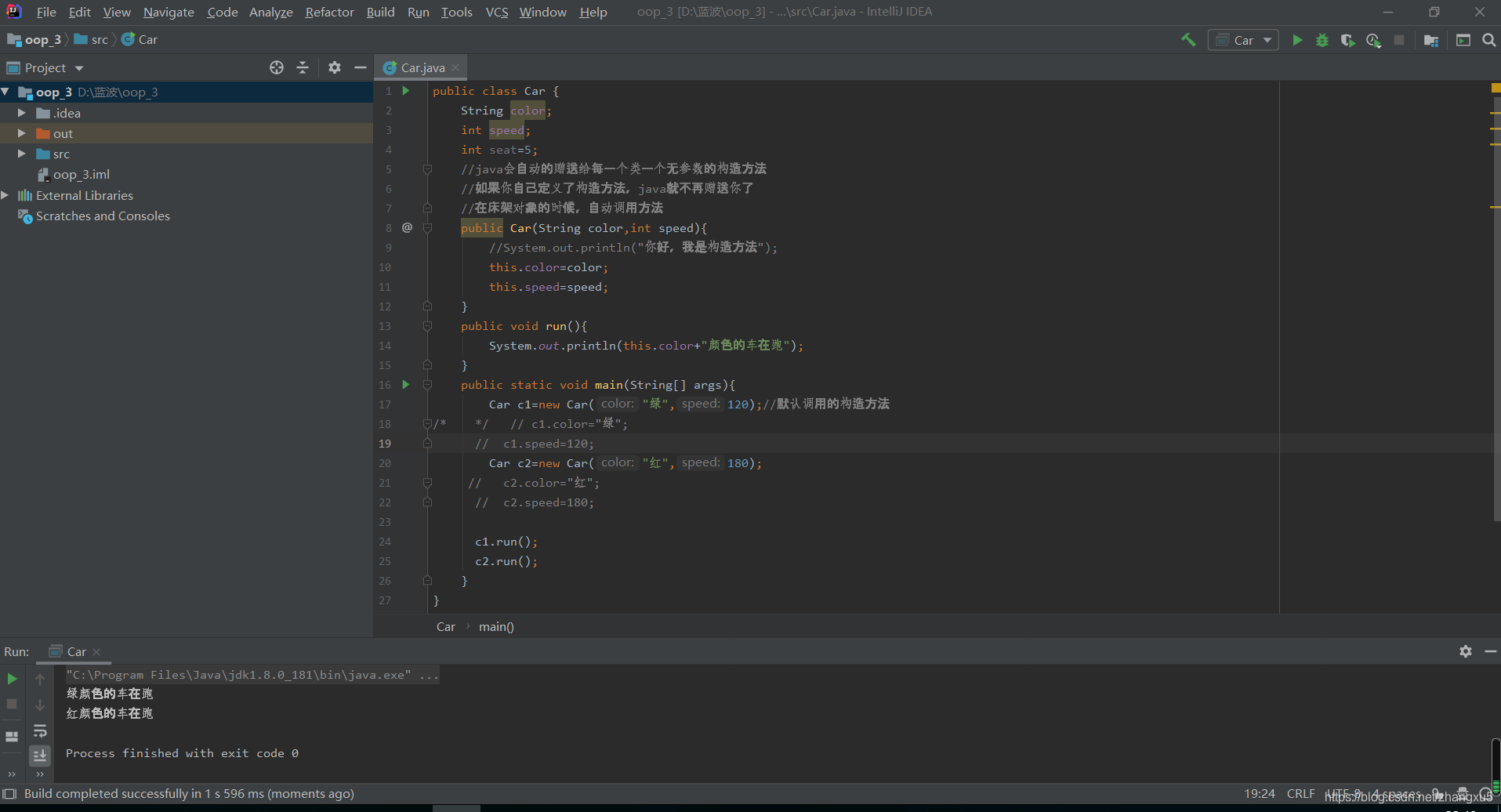This screenshot has width=1501, height=812.
Task: Open Project Structure dialog icon
Action: 1431,40
